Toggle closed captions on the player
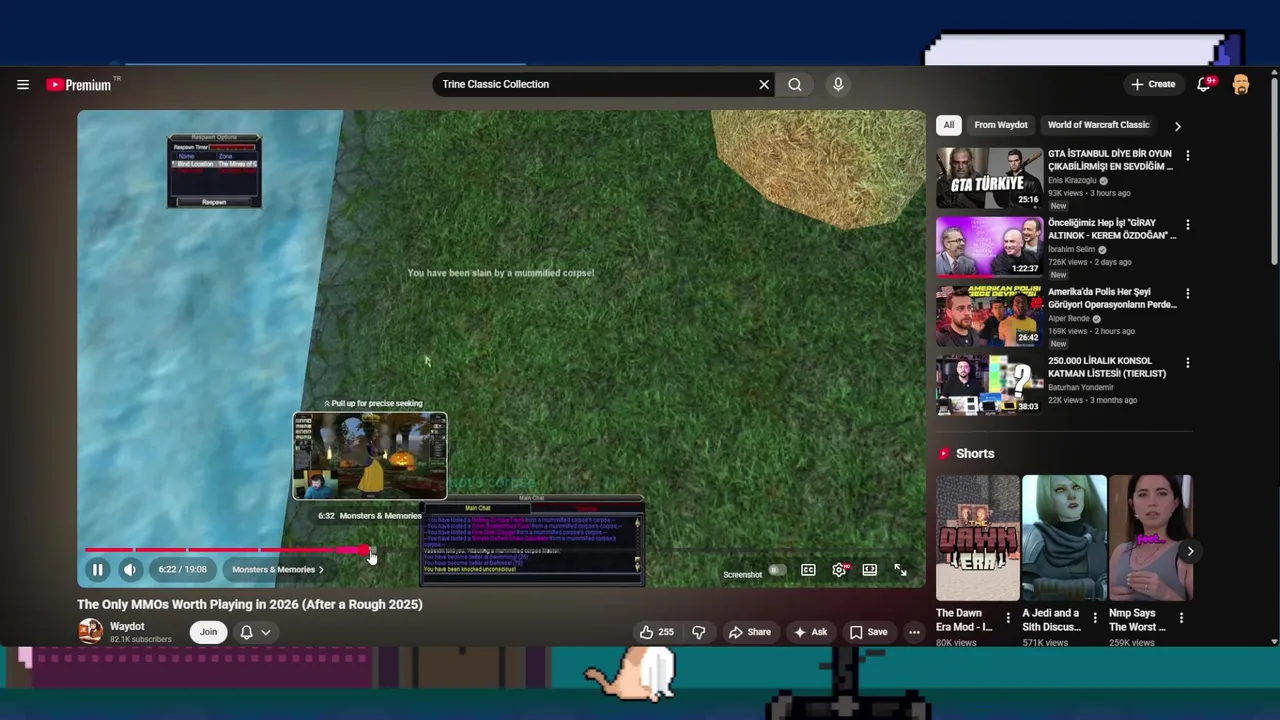This screenshot has width=1280, height=720. coord(808,570)
